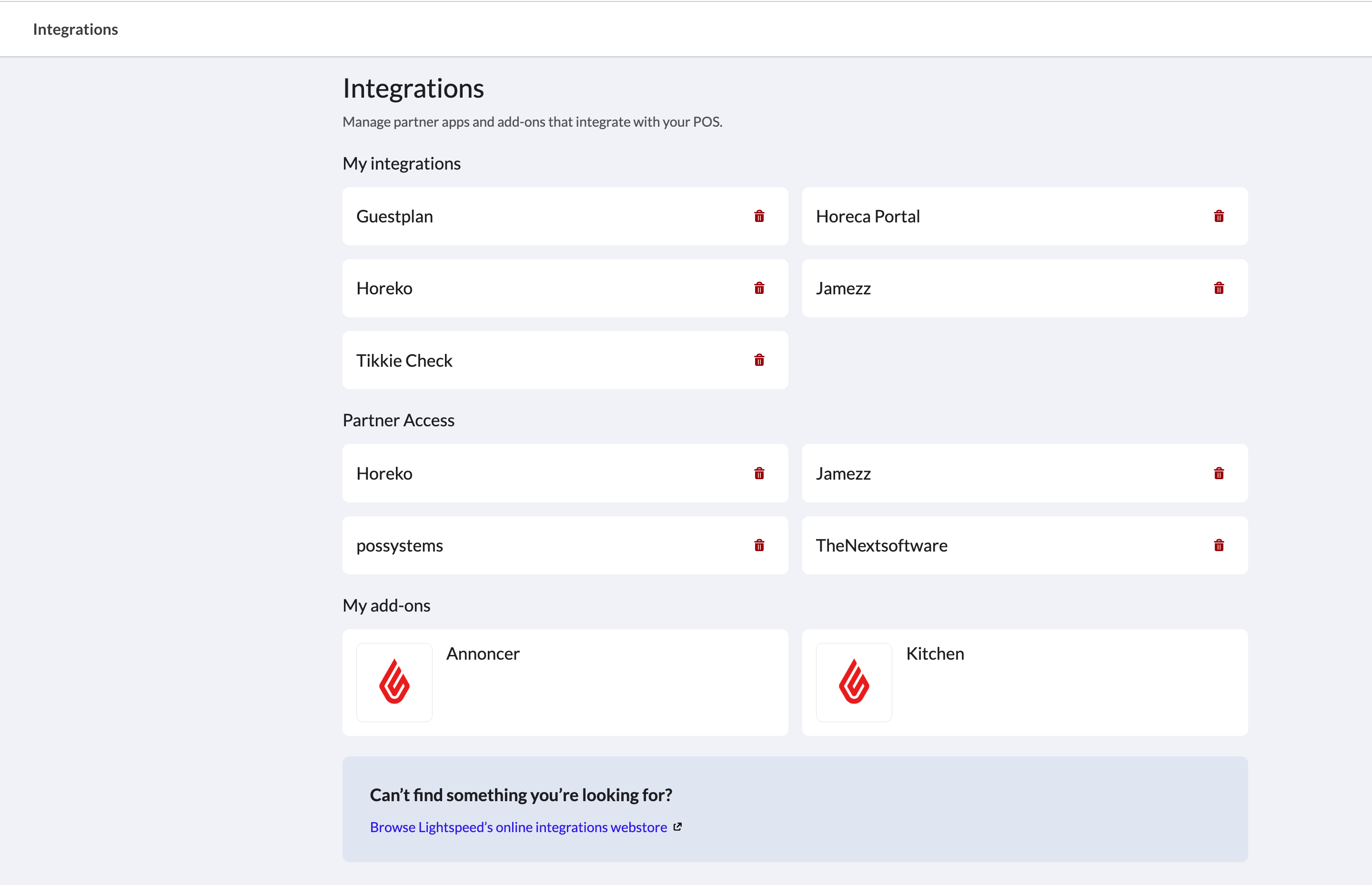This screenshot has width=1372, height=885.
Task: Select Horeko name under My integrations
Action: click(384, 289)
